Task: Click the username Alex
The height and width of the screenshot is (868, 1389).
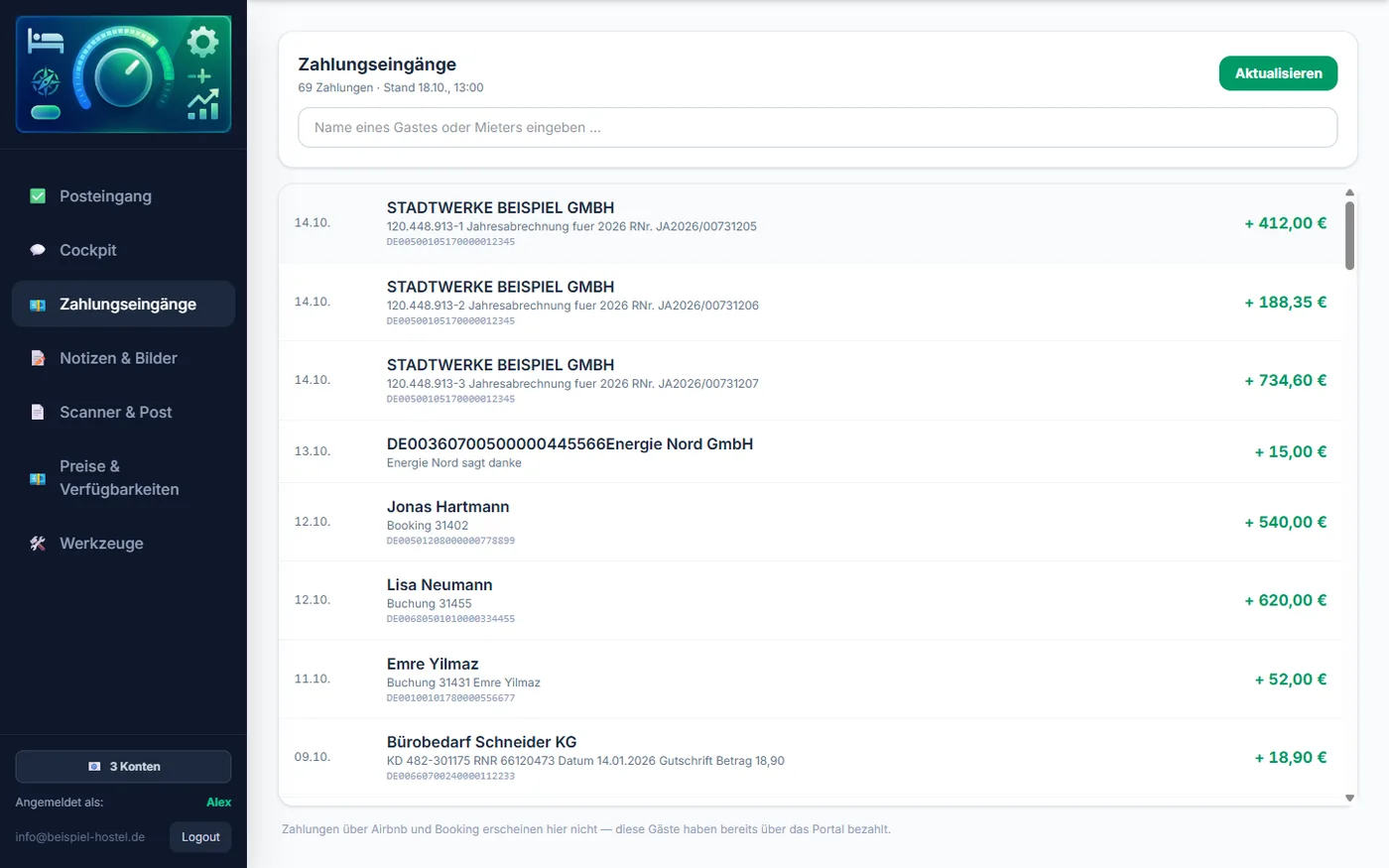Action: tap(218, 803)
